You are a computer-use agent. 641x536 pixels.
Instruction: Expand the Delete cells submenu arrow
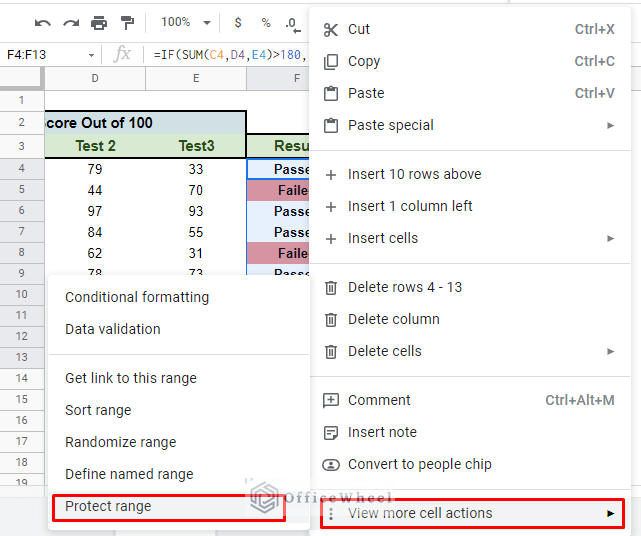tap(610, 352)
